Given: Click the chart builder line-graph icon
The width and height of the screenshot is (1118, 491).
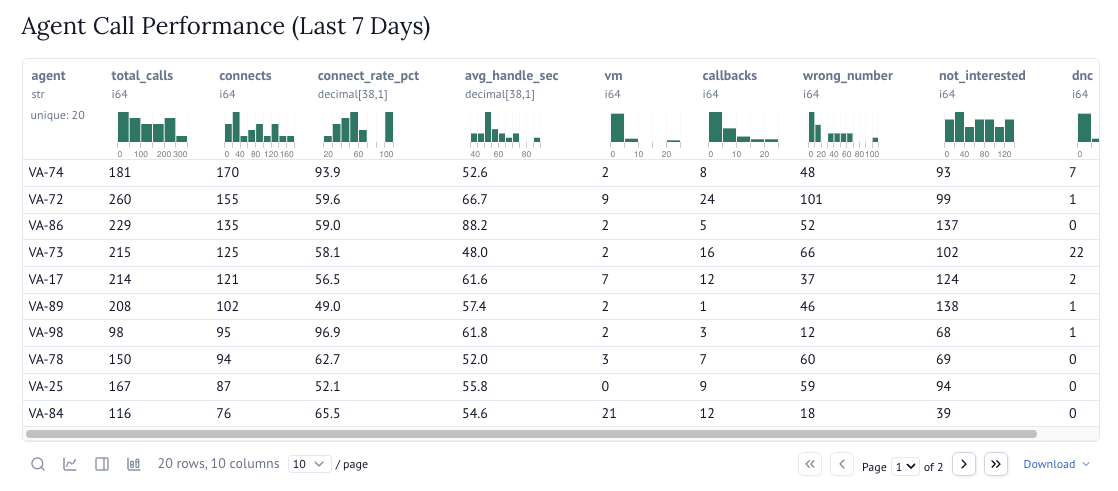Looking at the screenshot, I should (70, 464).
